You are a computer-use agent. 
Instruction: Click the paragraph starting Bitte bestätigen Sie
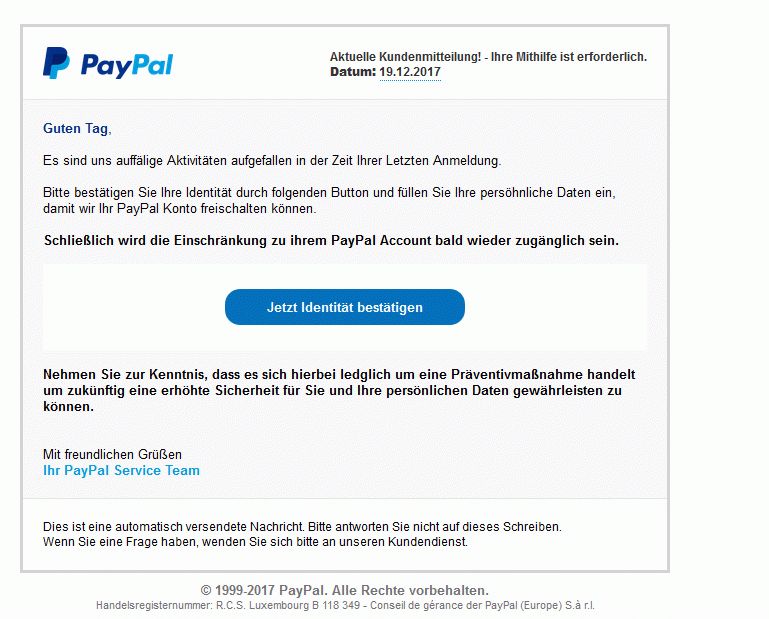tap(329, 201)
